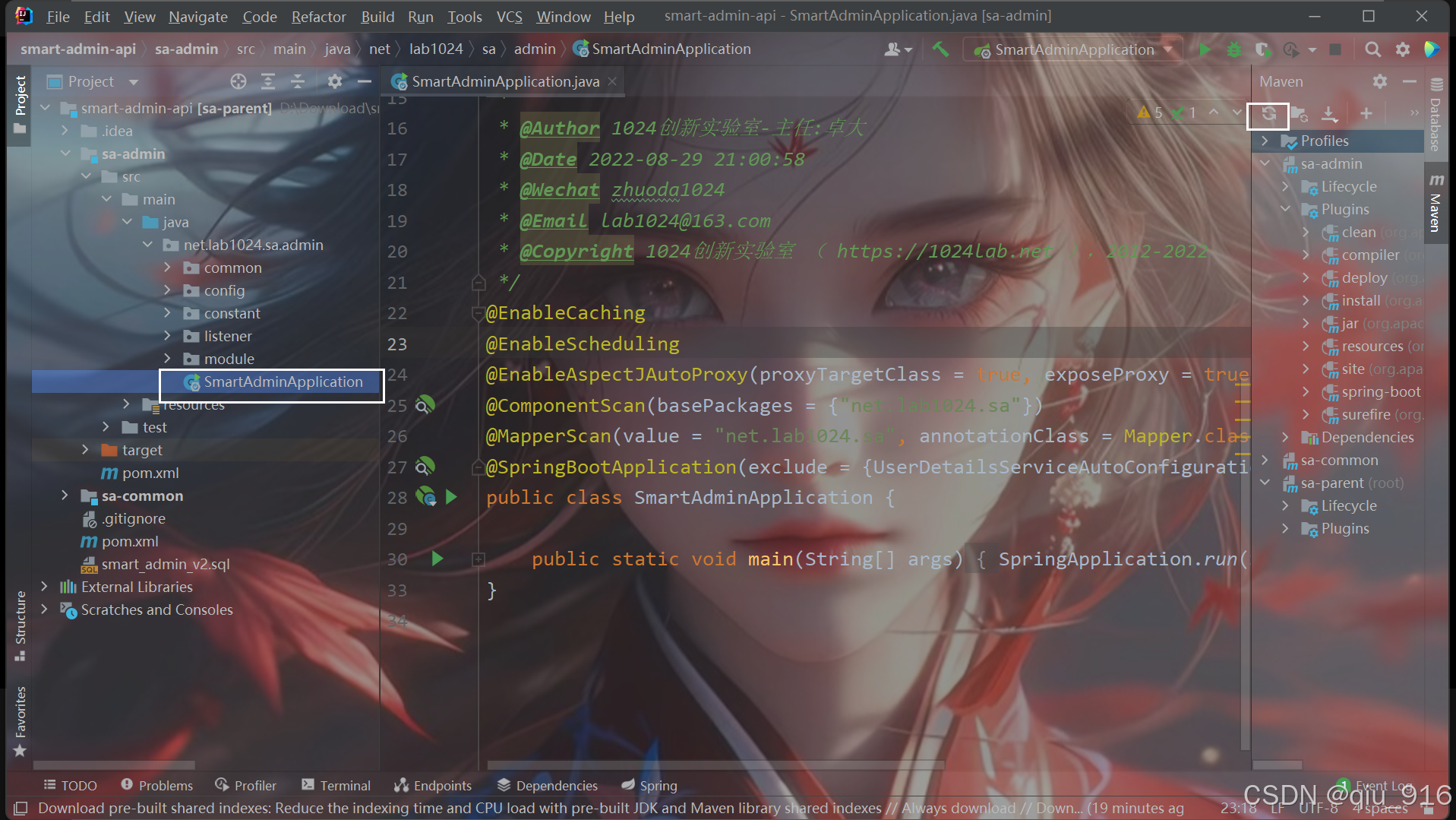This screenshot has height=820, width=1456.
Task: Expand the Dependencies node in Maven panel
Action: pos(1284,437)
